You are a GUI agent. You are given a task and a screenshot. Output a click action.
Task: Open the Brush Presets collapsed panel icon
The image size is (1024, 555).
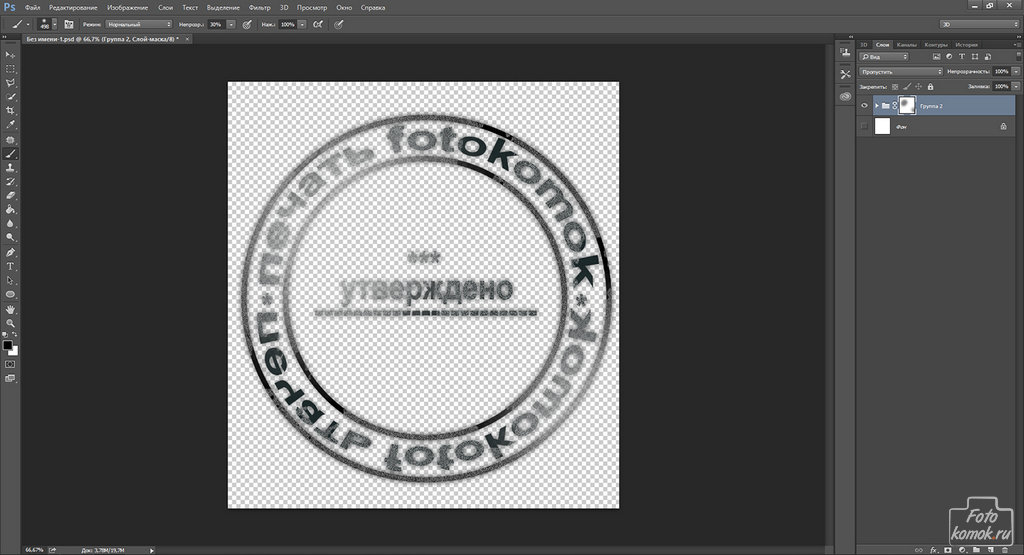(x=845, y=53)
